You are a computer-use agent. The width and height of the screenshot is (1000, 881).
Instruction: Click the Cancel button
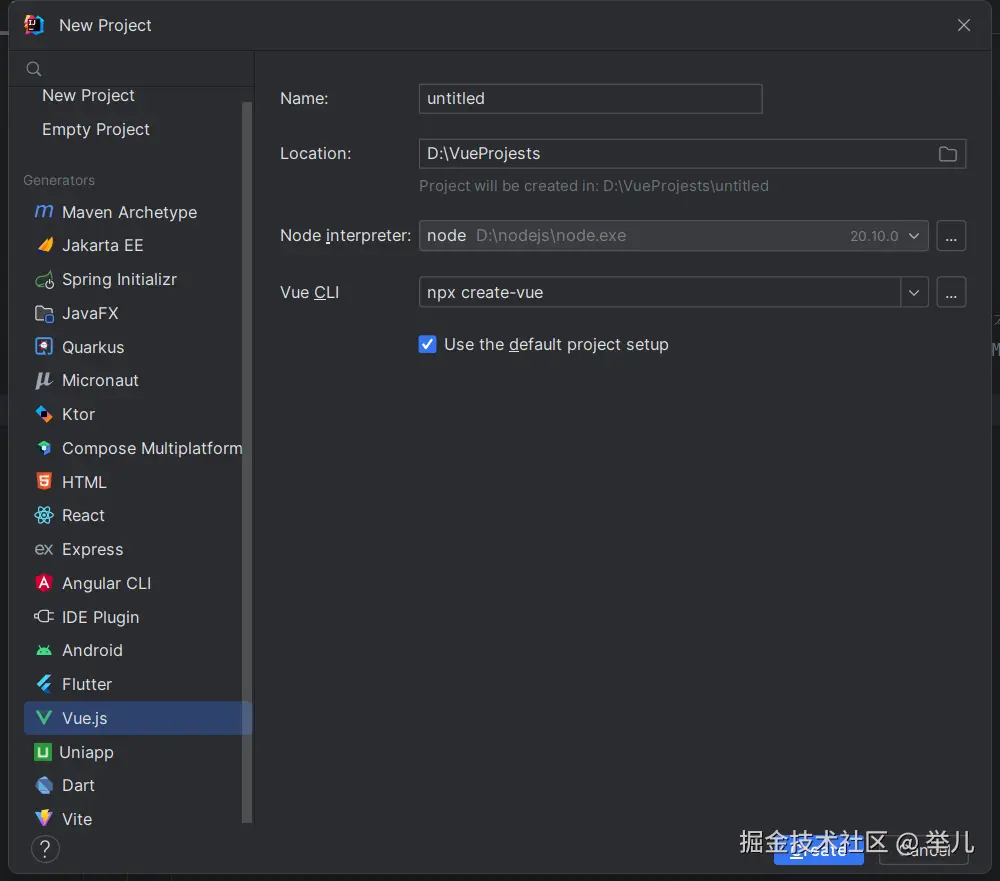tap(923, 850)
